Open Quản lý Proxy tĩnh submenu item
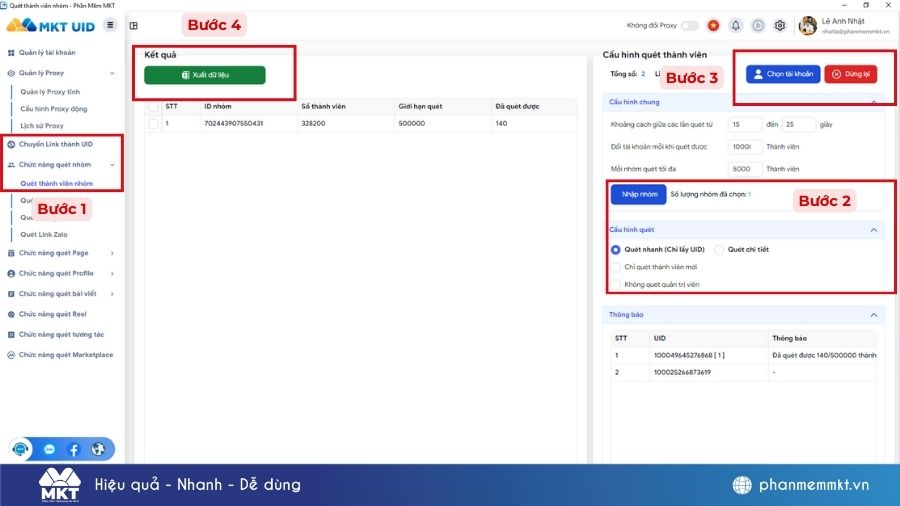Image resolution: width=900 pixels, height=506 pixels. point(50,92)
